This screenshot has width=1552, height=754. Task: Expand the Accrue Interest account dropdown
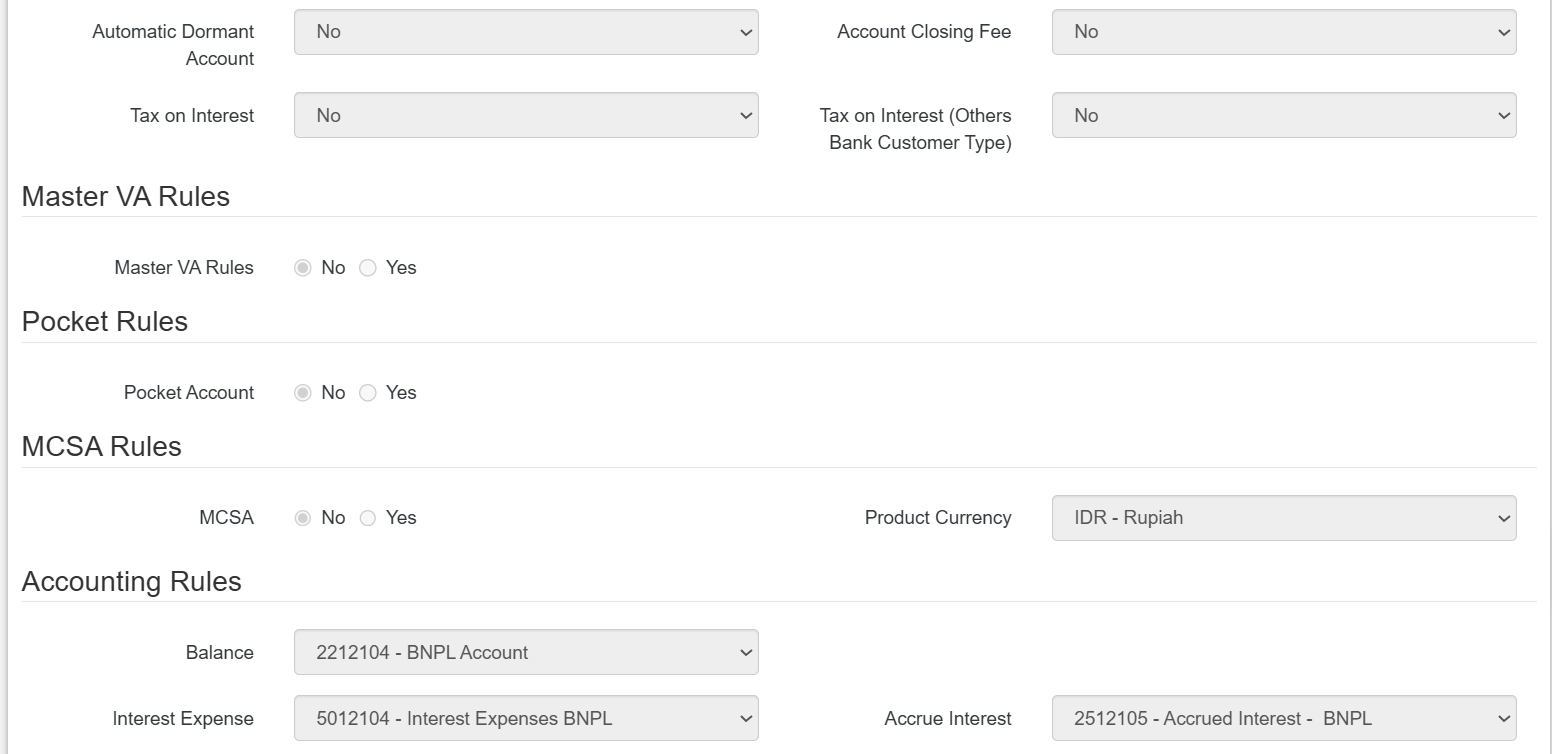coord(1283,719)
